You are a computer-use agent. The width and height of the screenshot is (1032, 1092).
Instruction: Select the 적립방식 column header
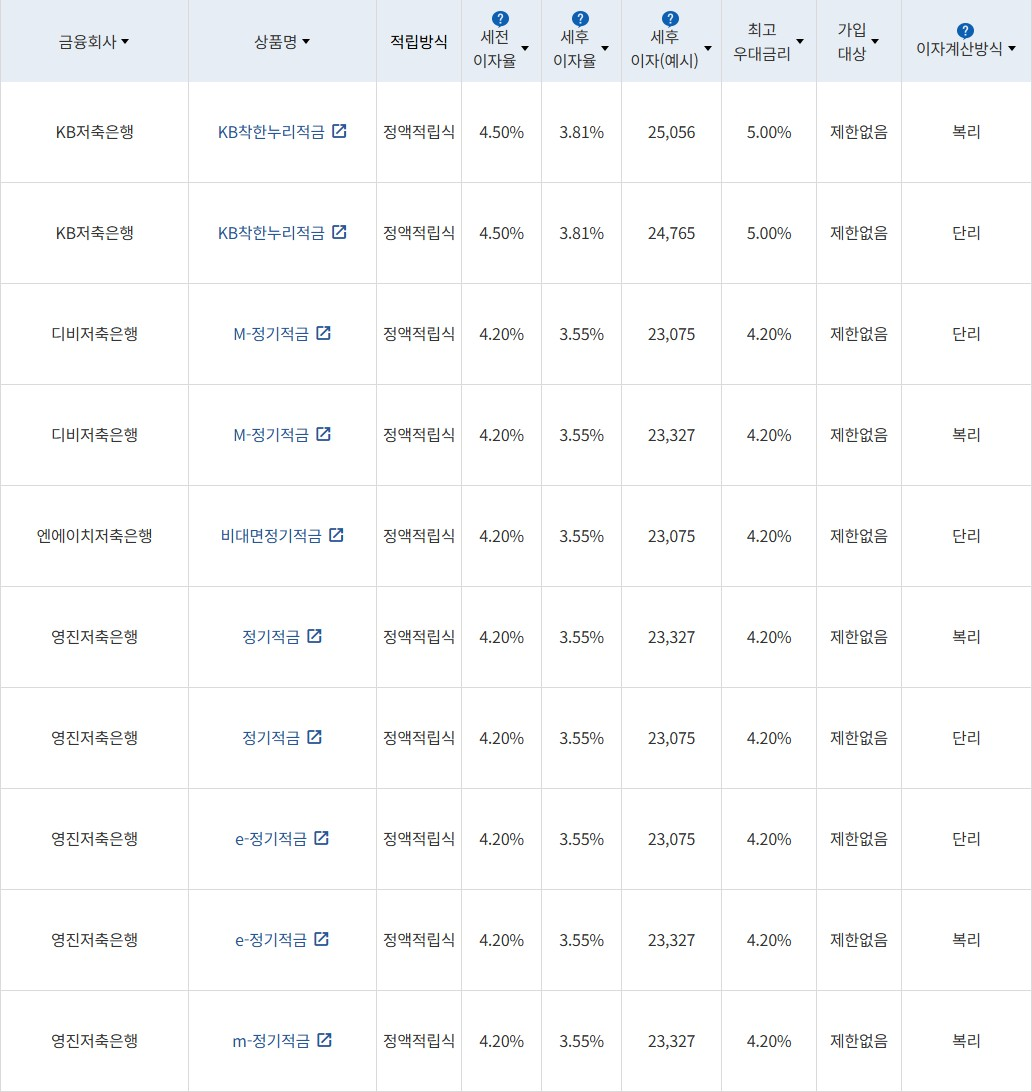coord(418,41)
